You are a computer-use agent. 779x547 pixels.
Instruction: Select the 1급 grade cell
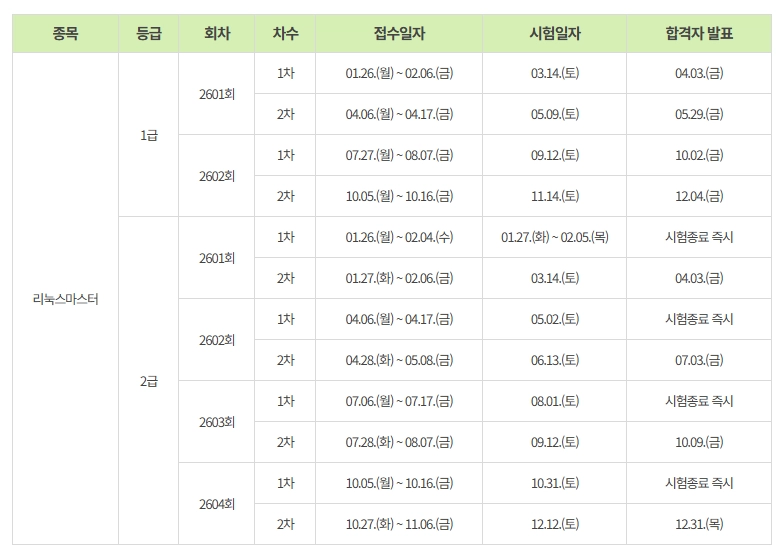coord(149,135)
